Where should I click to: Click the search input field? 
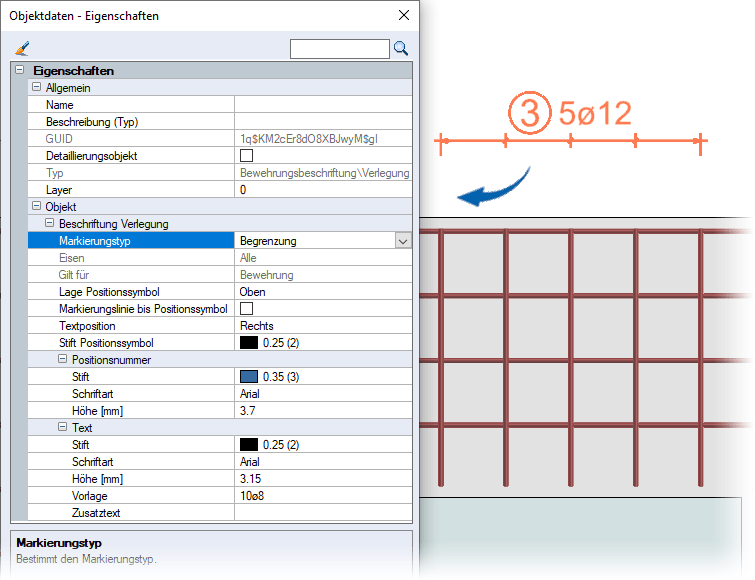(x=339, y=48)
